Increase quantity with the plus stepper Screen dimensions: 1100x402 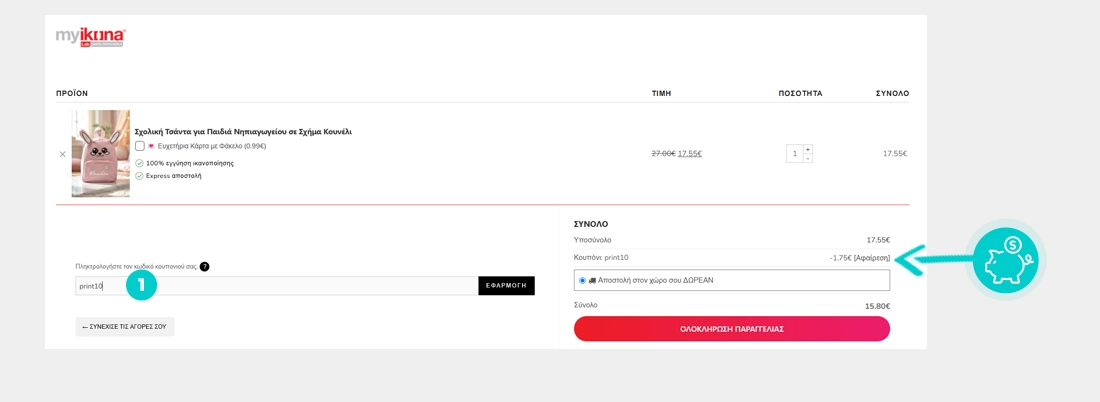808,149
